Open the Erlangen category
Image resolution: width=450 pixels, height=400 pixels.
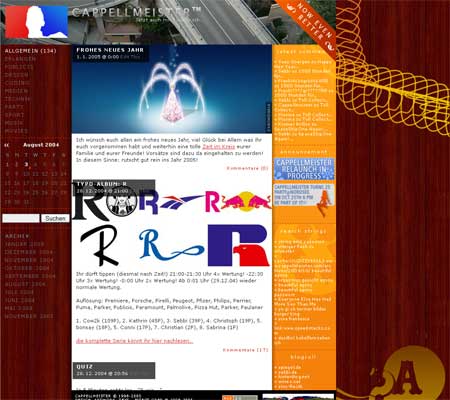point(20,59)
